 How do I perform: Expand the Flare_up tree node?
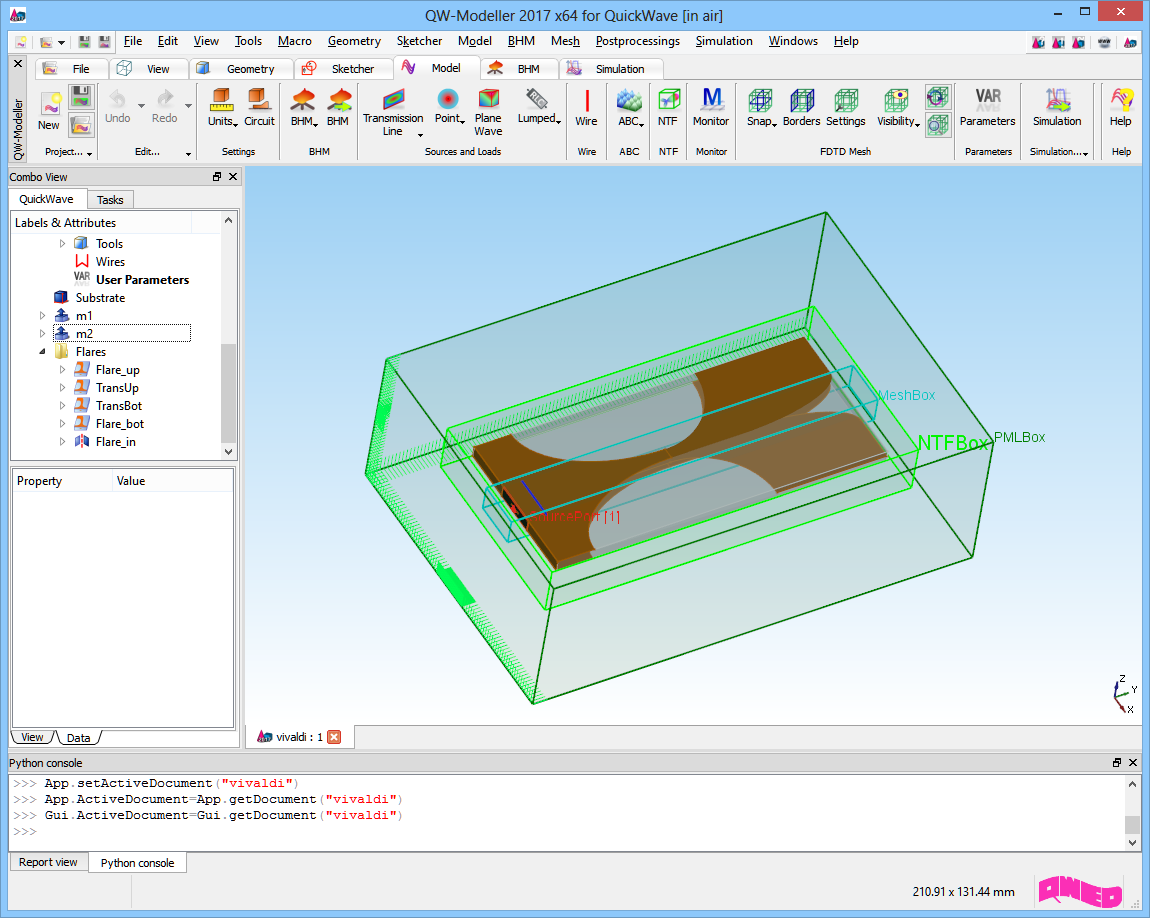[x=62, y=370]
